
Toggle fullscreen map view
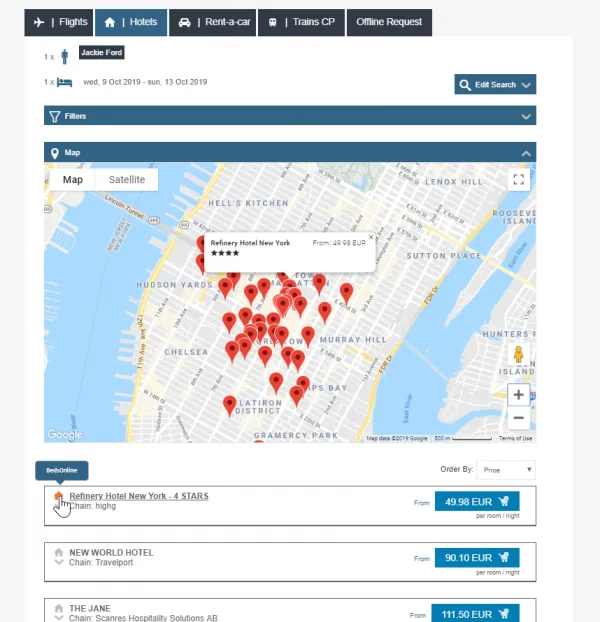[x=519, y=179]
